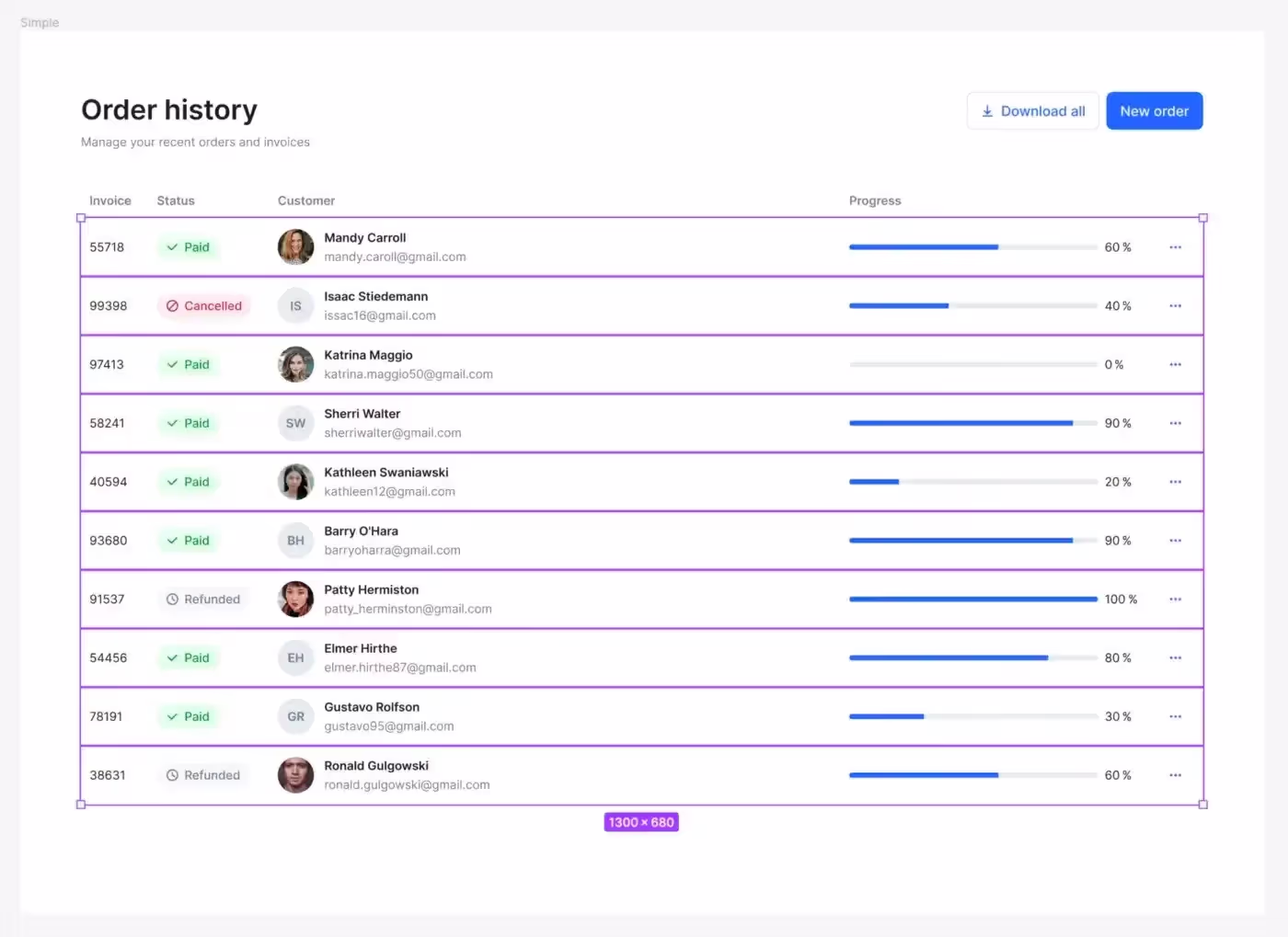The height and width of the screenshot is (937, 1288).
Task: Click invoice number 40594
Action: point(109,482)
